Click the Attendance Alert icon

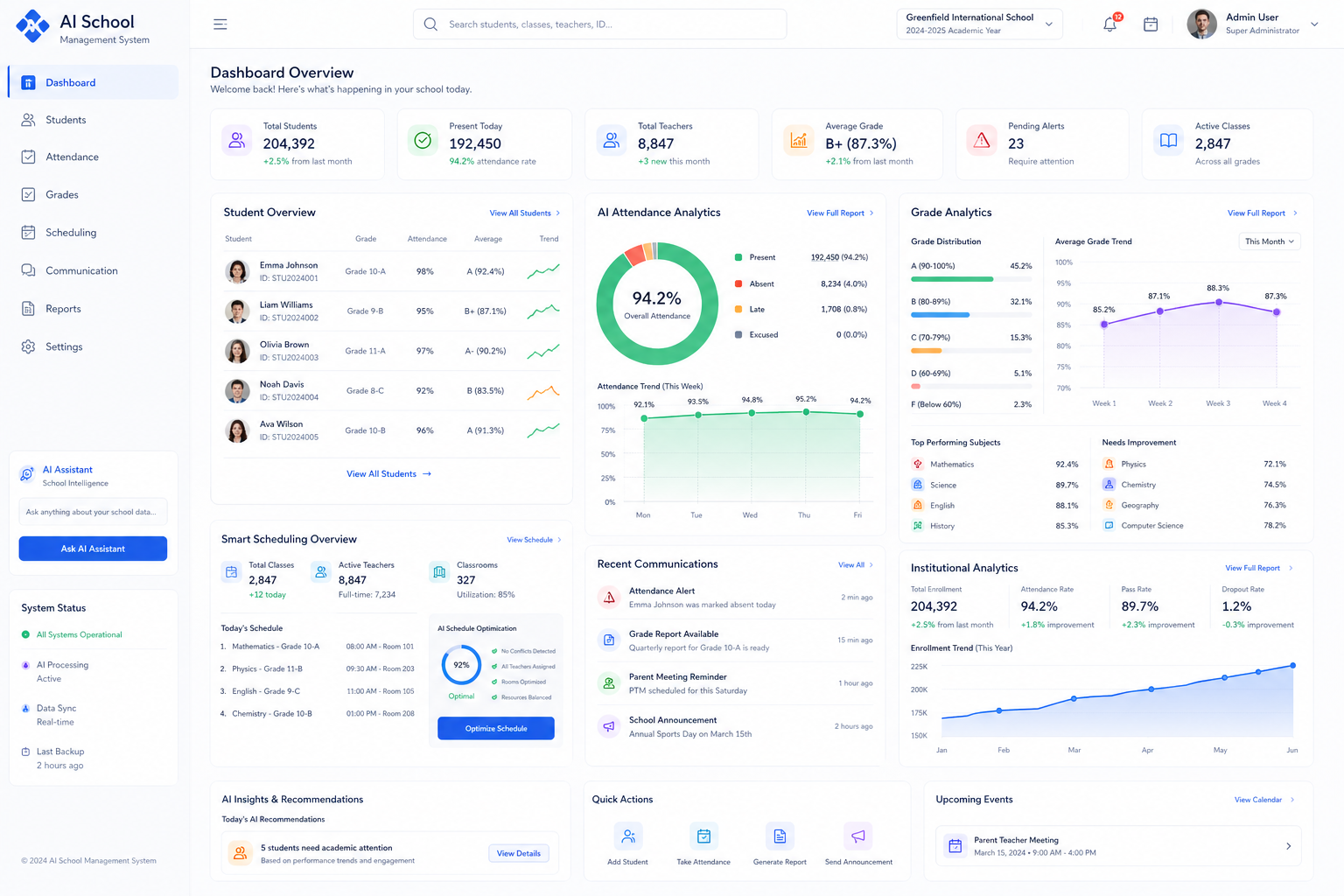tap(609, 598)
